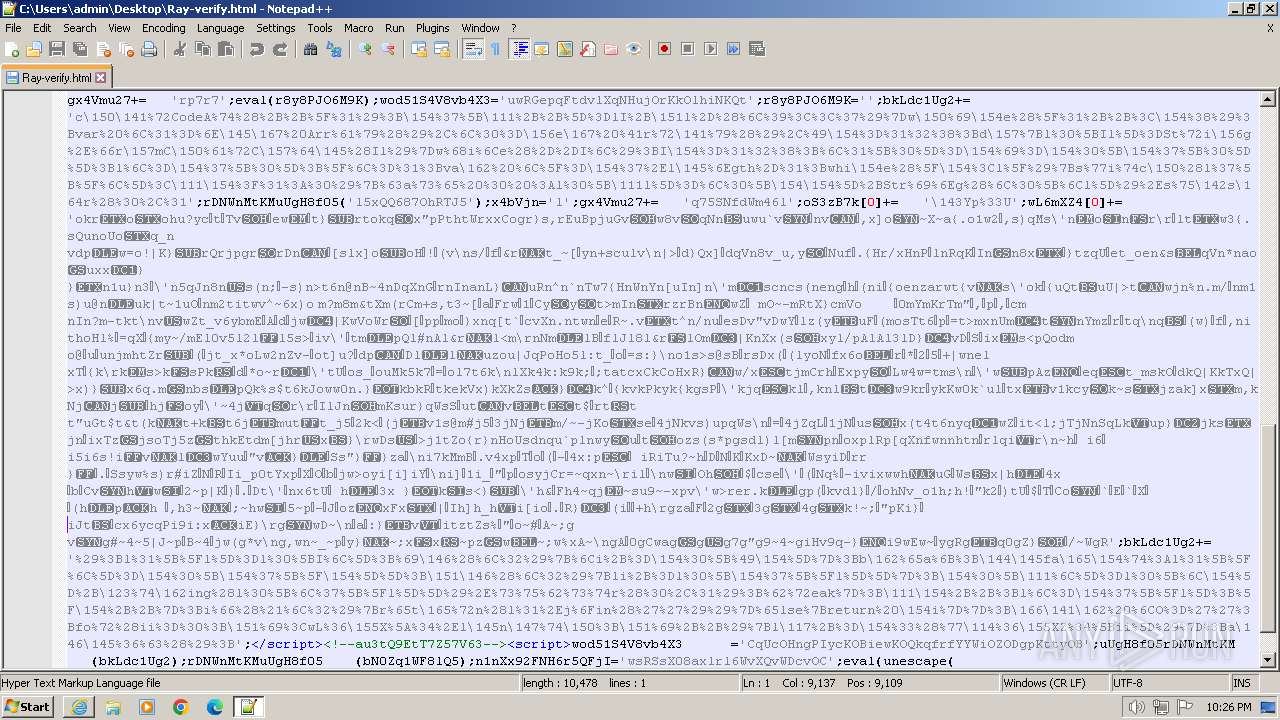Image resolution: width=1280 pixels, height=720 pixels.
Task: Open the Language menu
Action: (220, 28)
